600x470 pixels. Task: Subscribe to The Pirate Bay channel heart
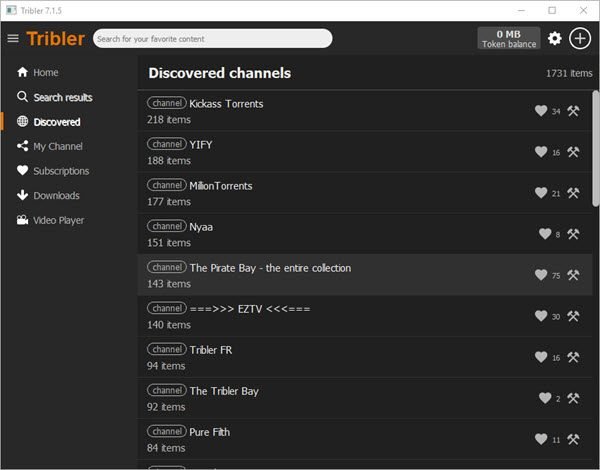pyautogui.click(x=541, y=275)
